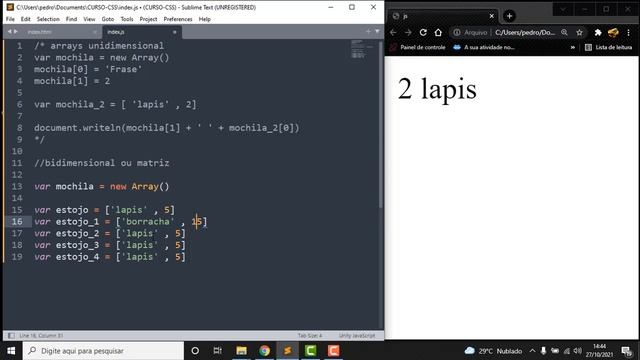Open Cortana circle on the taskbar
The image size is (640, 360).
click(x=195, y=351)
